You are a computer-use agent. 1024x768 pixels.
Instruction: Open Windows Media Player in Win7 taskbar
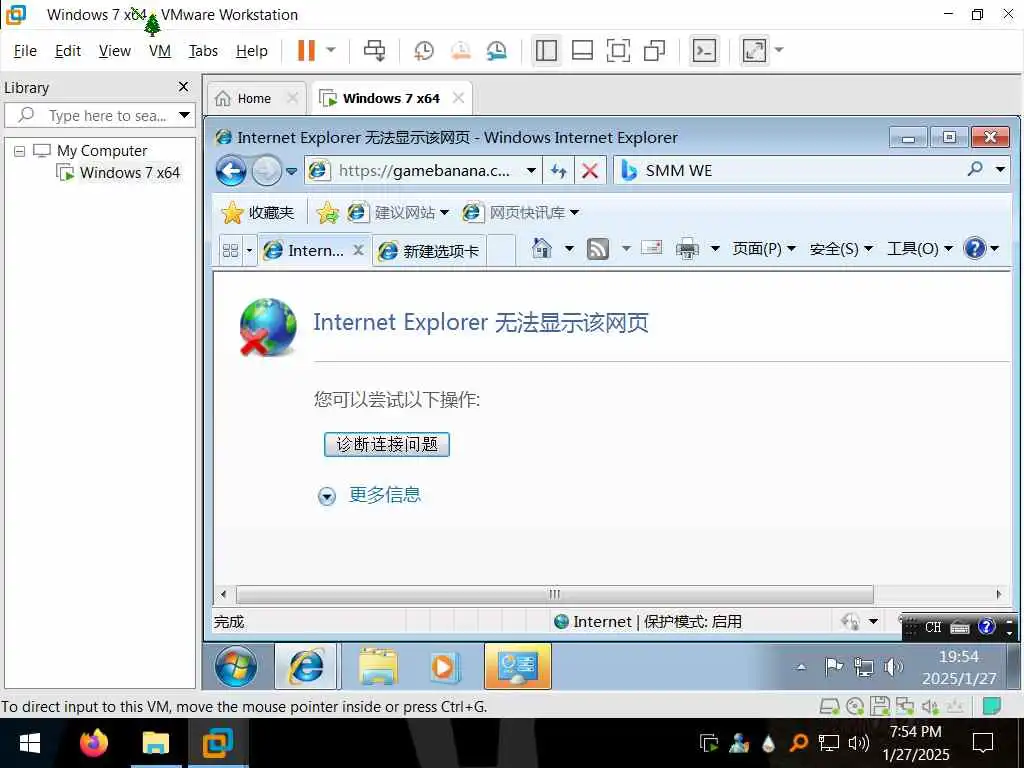coord(445,667)
